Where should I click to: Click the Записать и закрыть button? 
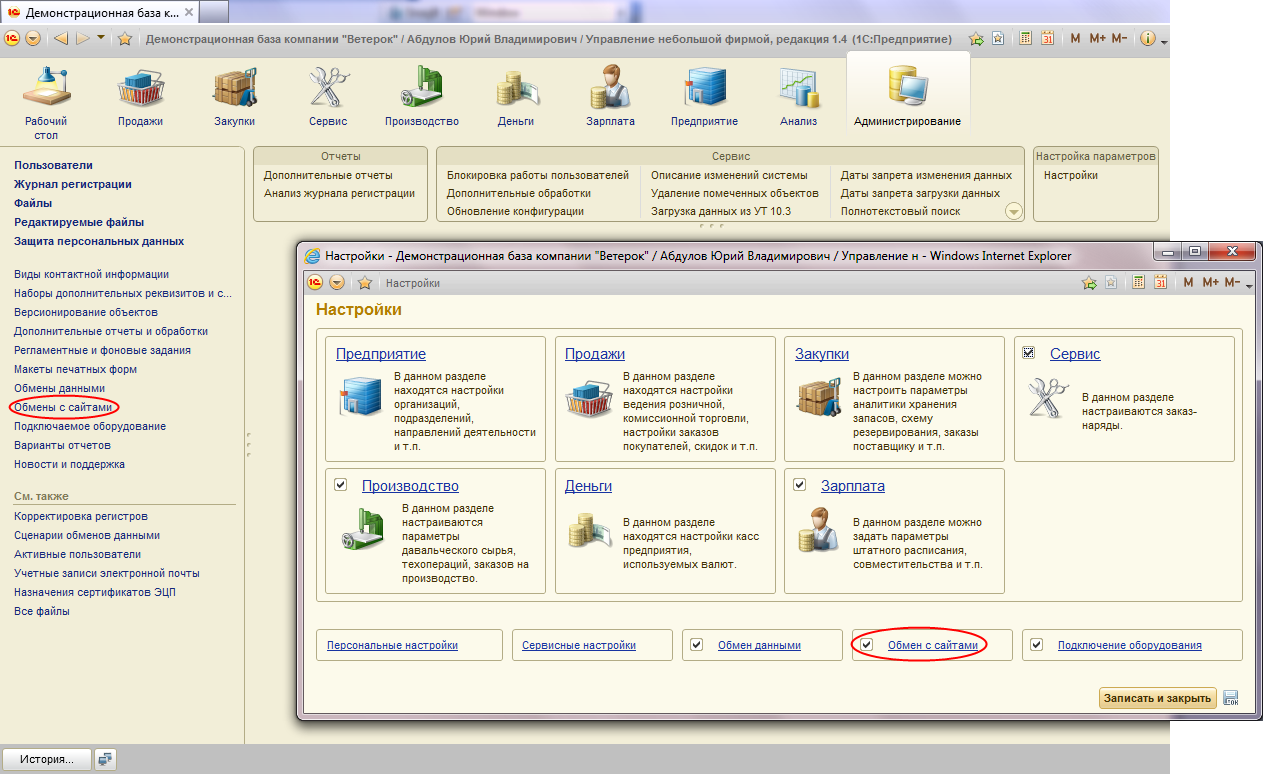[1158, 698]
